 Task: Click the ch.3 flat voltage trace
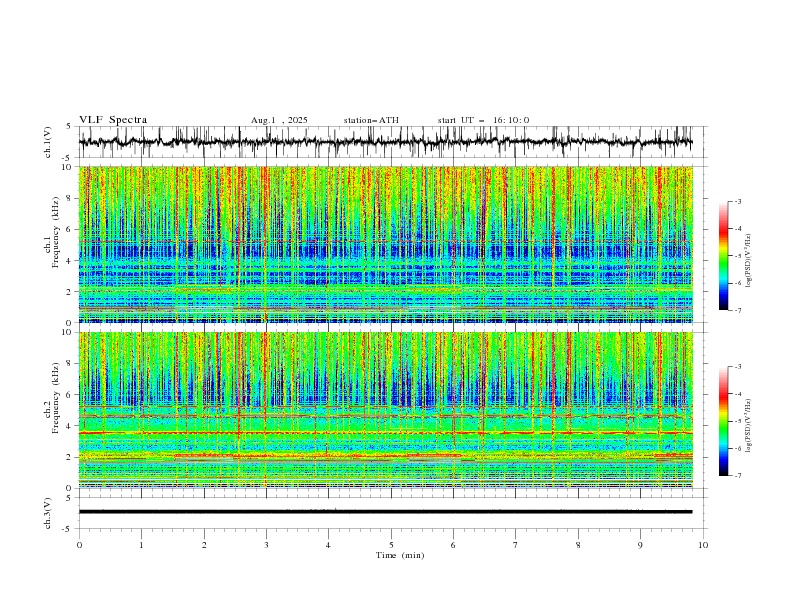(385, 512)
